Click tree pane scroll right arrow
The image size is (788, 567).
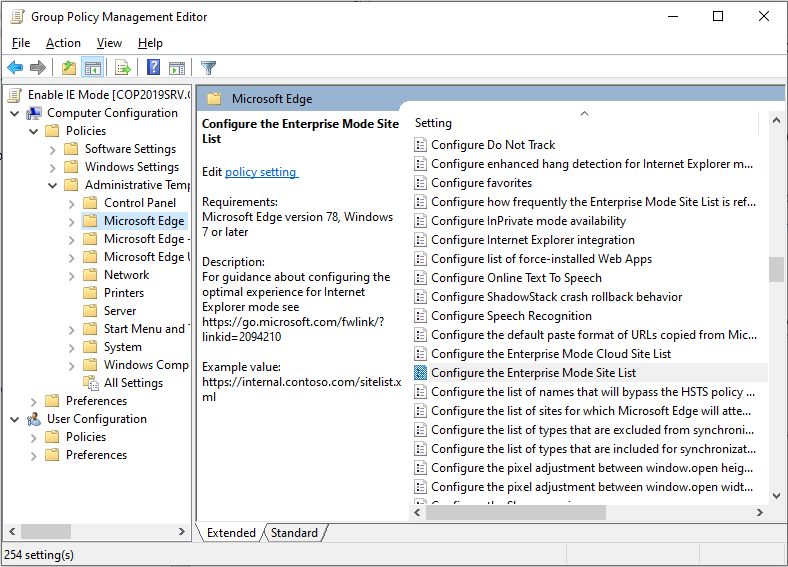(x=182, y=531)
